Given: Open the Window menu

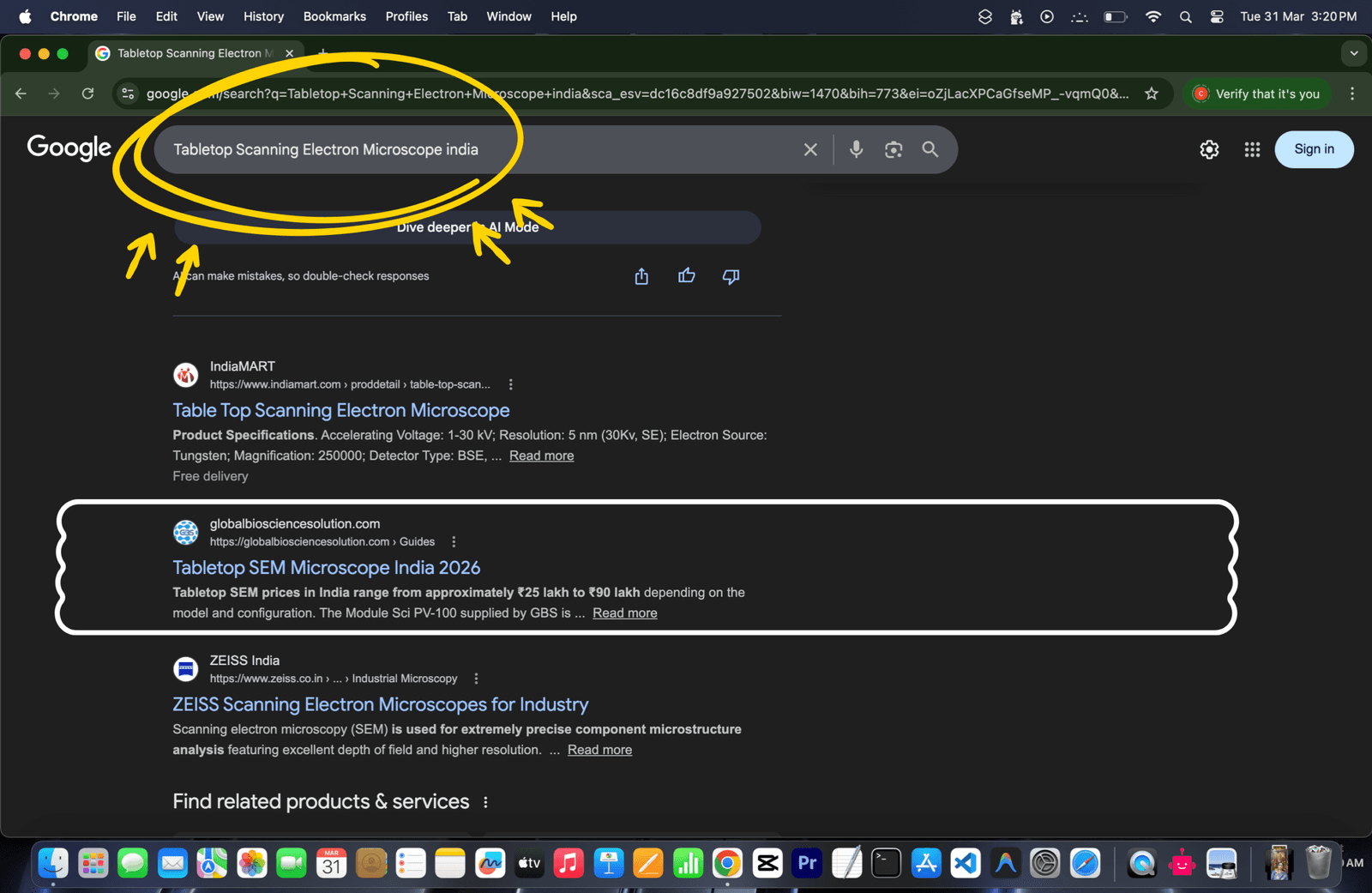Looking at the screenshot, I should pos(508,16).
